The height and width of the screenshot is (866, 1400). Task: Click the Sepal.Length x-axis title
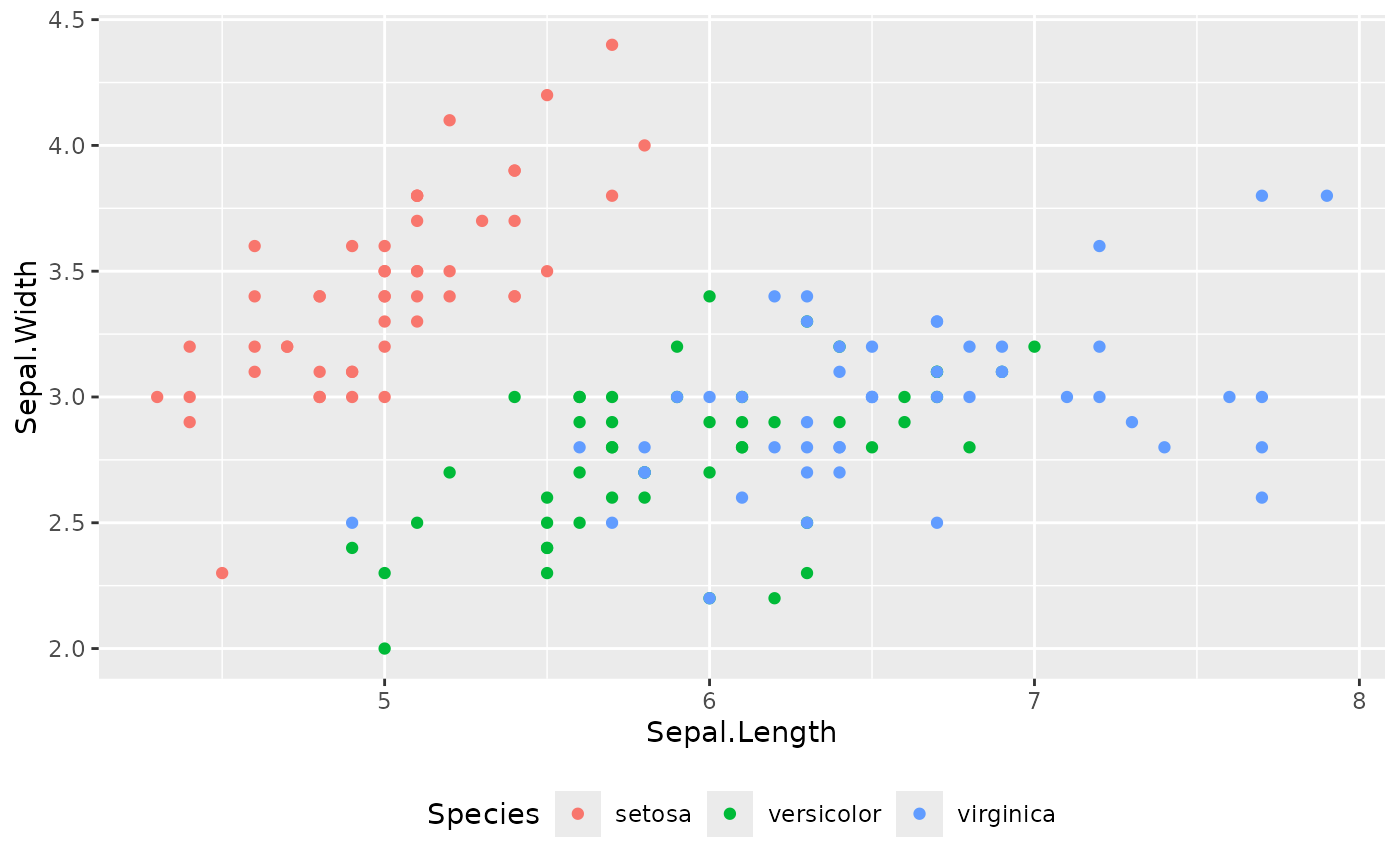coord(741,733)
